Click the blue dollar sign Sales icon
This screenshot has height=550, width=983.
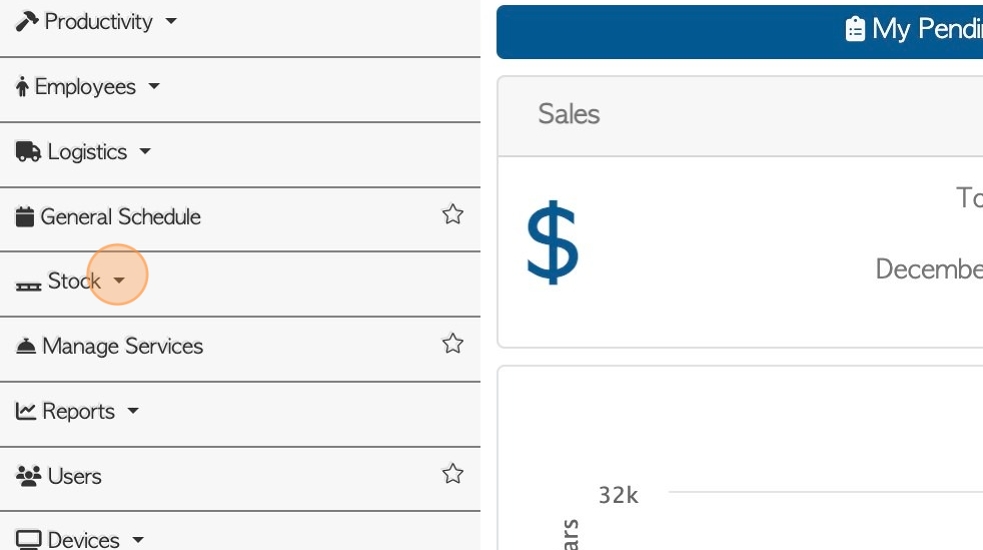click(552, 243)
